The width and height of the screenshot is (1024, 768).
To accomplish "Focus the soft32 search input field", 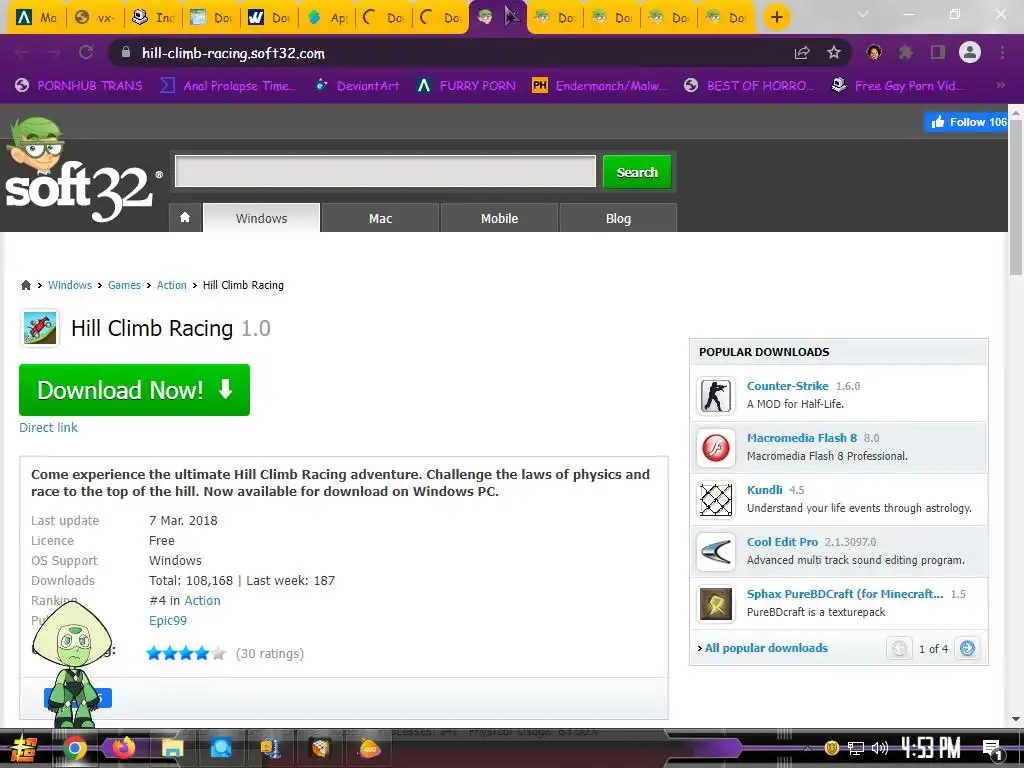I will [385, 171].
